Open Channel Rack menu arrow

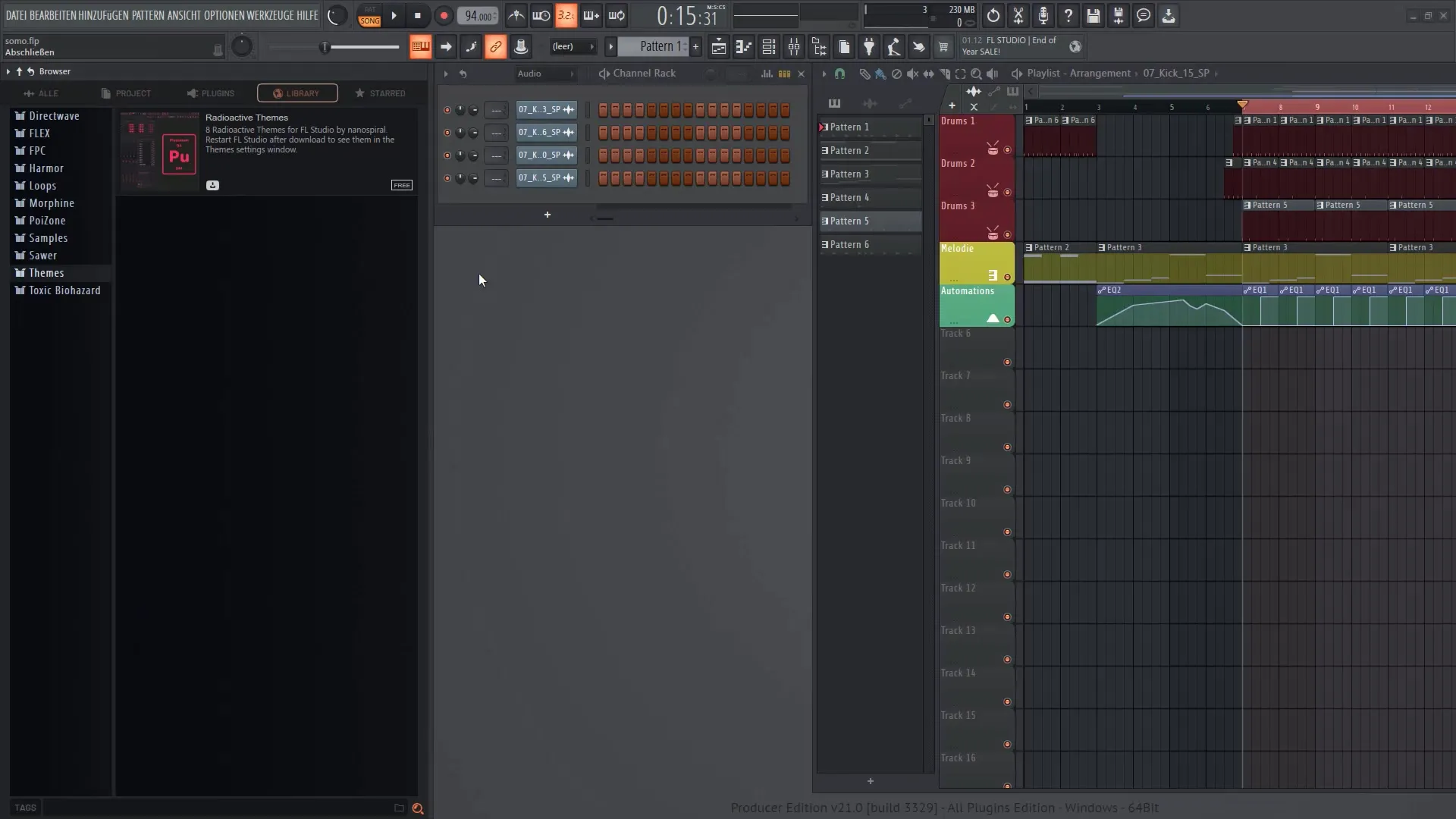pos(446,74)
